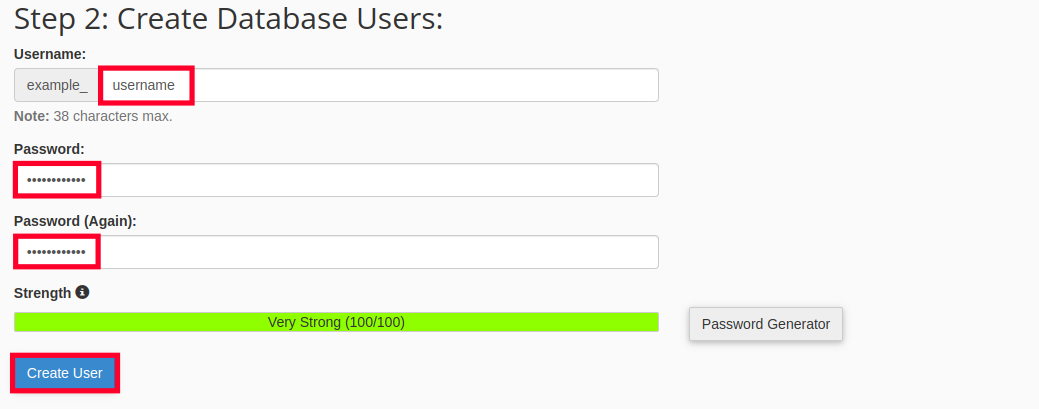Click the 'Password:' field label
Screen dimensions: 1039x409
(49, 149)
